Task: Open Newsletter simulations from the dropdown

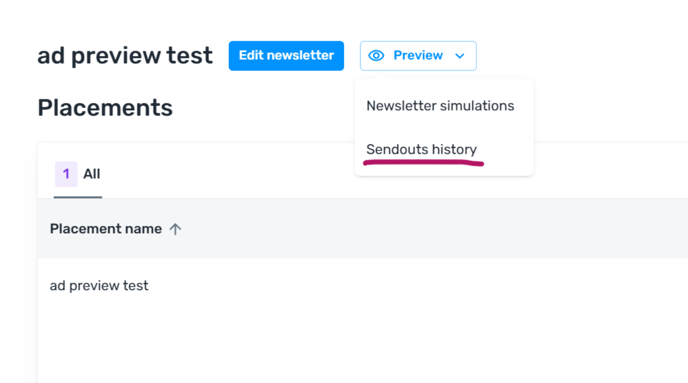Action: tap(440, 106)
